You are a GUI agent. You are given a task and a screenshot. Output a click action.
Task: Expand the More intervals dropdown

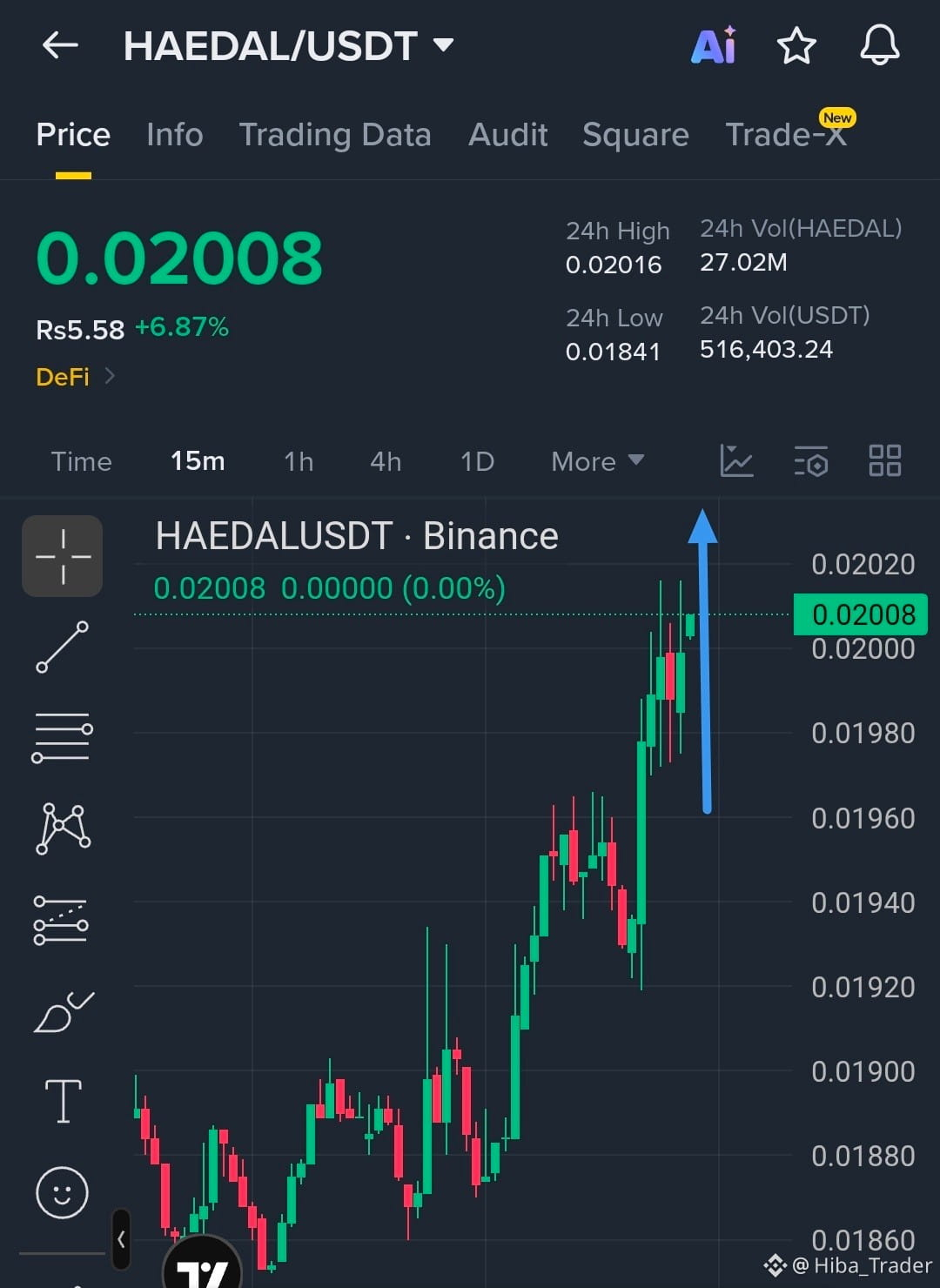(597, 461)
